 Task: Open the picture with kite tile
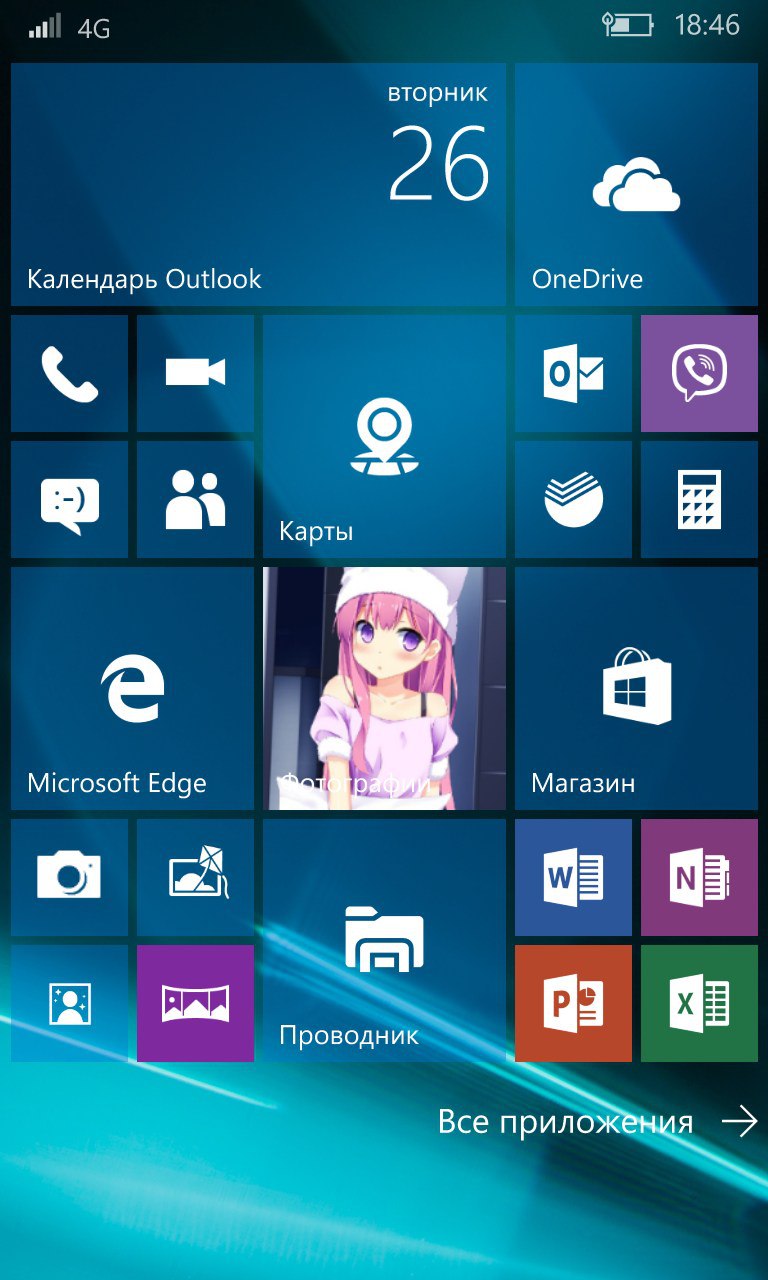(195, 877)
